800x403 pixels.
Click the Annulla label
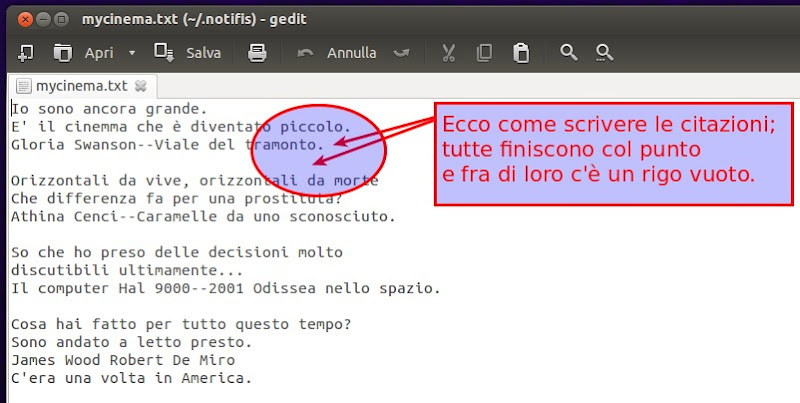click(352, 53)
